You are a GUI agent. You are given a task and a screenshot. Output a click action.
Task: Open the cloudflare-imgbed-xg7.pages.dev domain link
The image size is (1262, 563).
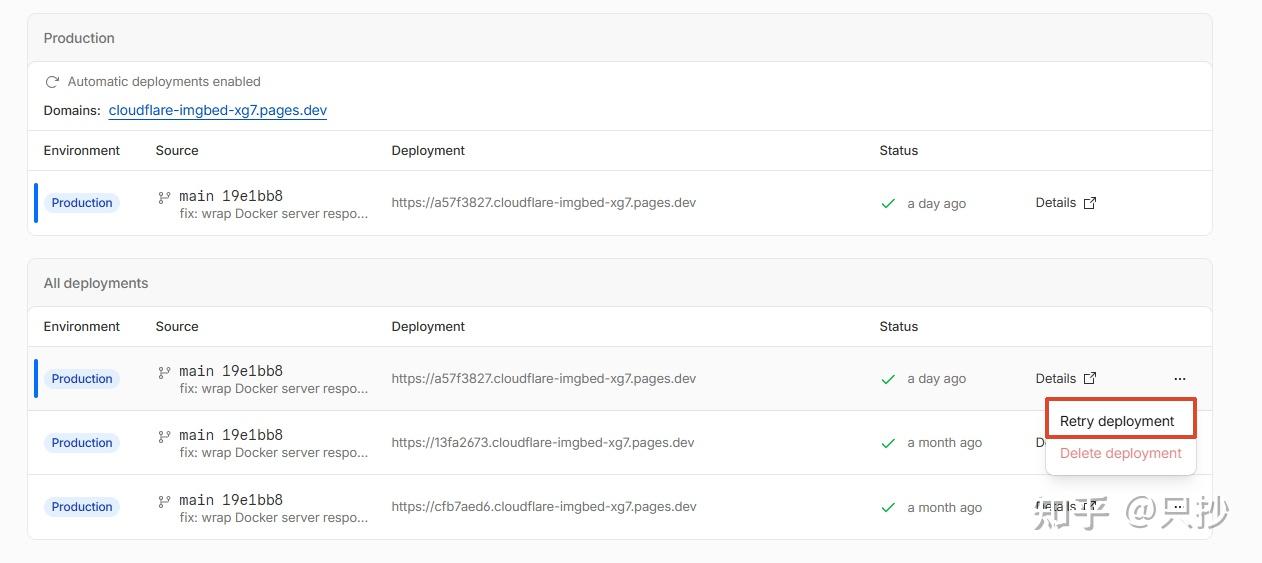tap(218, 110)
